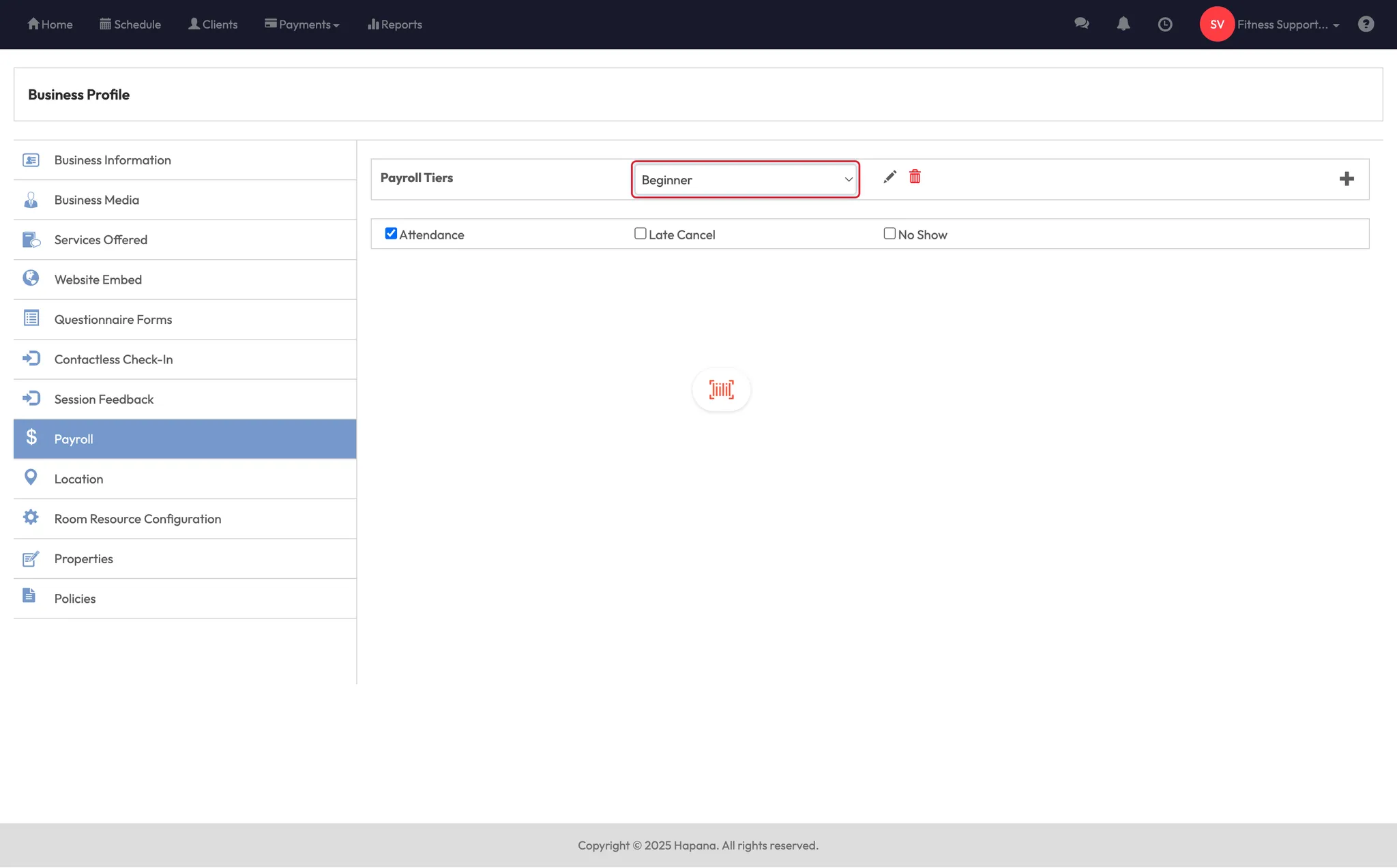Delete tier using red trash icon
Viewport: 1397px width, 868px height.
click(x=915, y=177)
